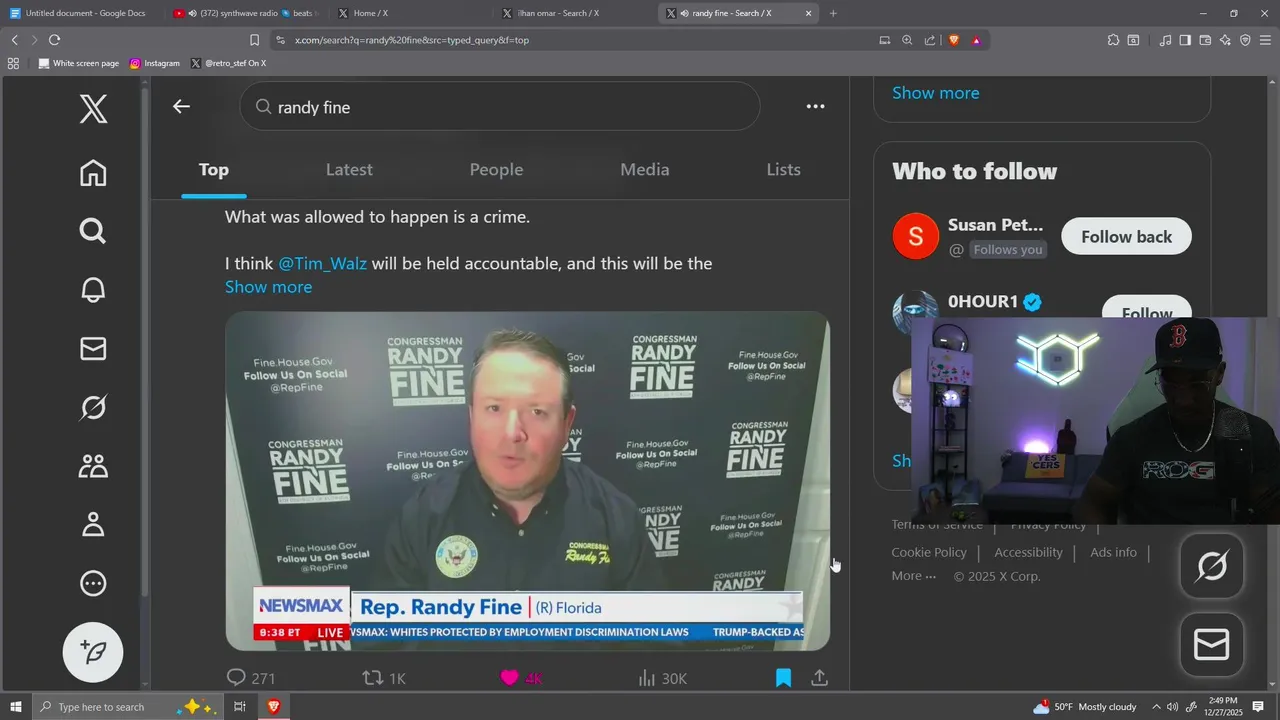Go to X home via house icon

(93, 173)
